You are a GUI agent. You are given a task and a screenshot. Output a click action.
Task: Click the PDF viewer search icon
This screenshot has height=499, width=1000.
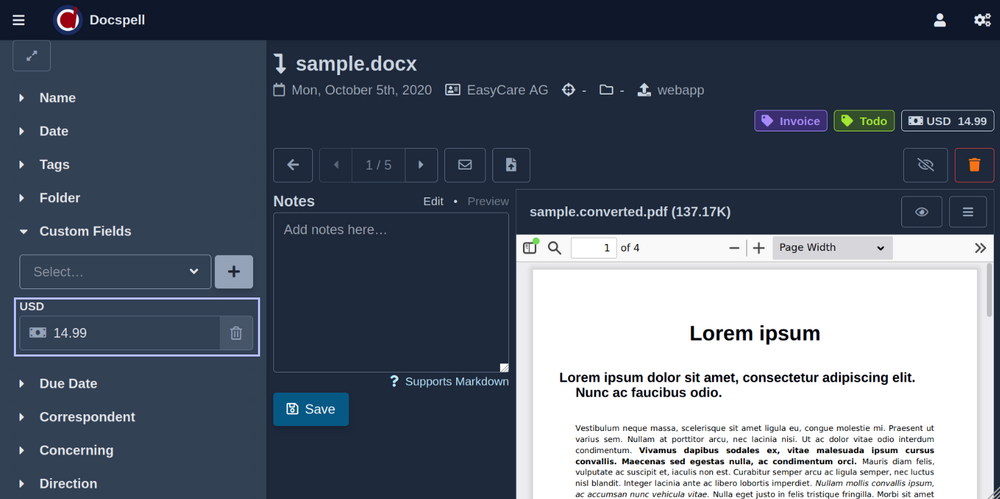coord(555,248)
